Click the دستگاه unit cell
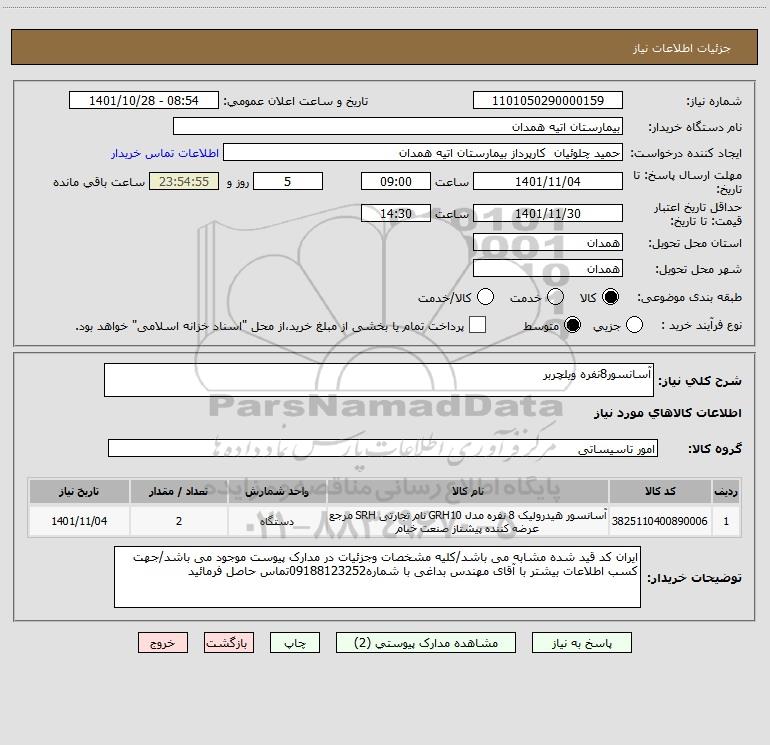The height and width of the screenshot is (745, 770). [277, 521]
